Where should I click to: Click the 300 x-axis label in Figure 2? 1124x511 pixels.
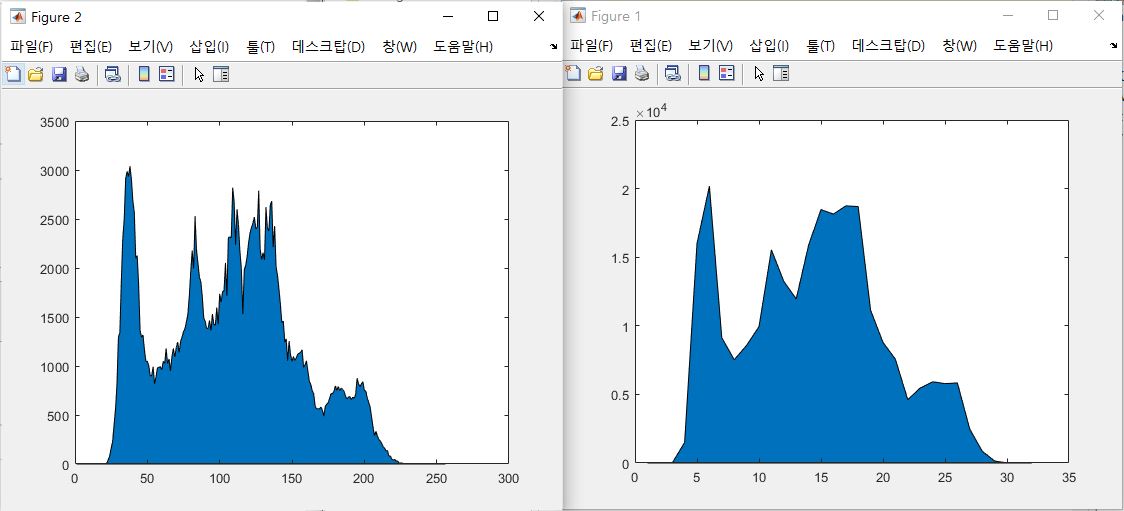(508, 478)
